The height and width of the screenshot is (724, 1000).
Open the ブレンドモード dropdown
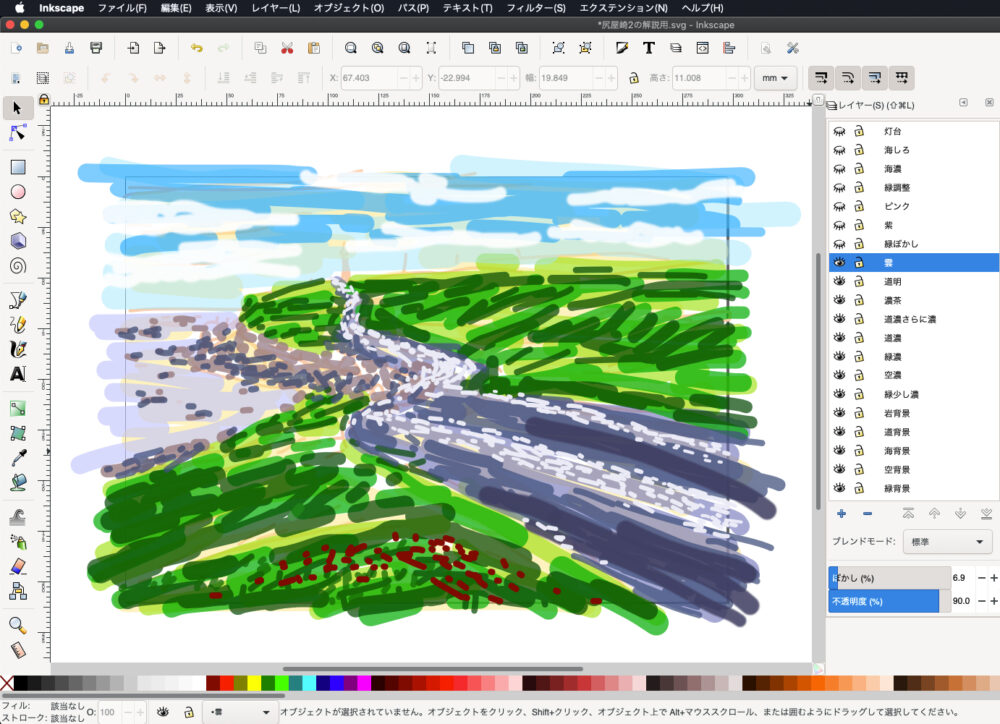click(946, 542)
